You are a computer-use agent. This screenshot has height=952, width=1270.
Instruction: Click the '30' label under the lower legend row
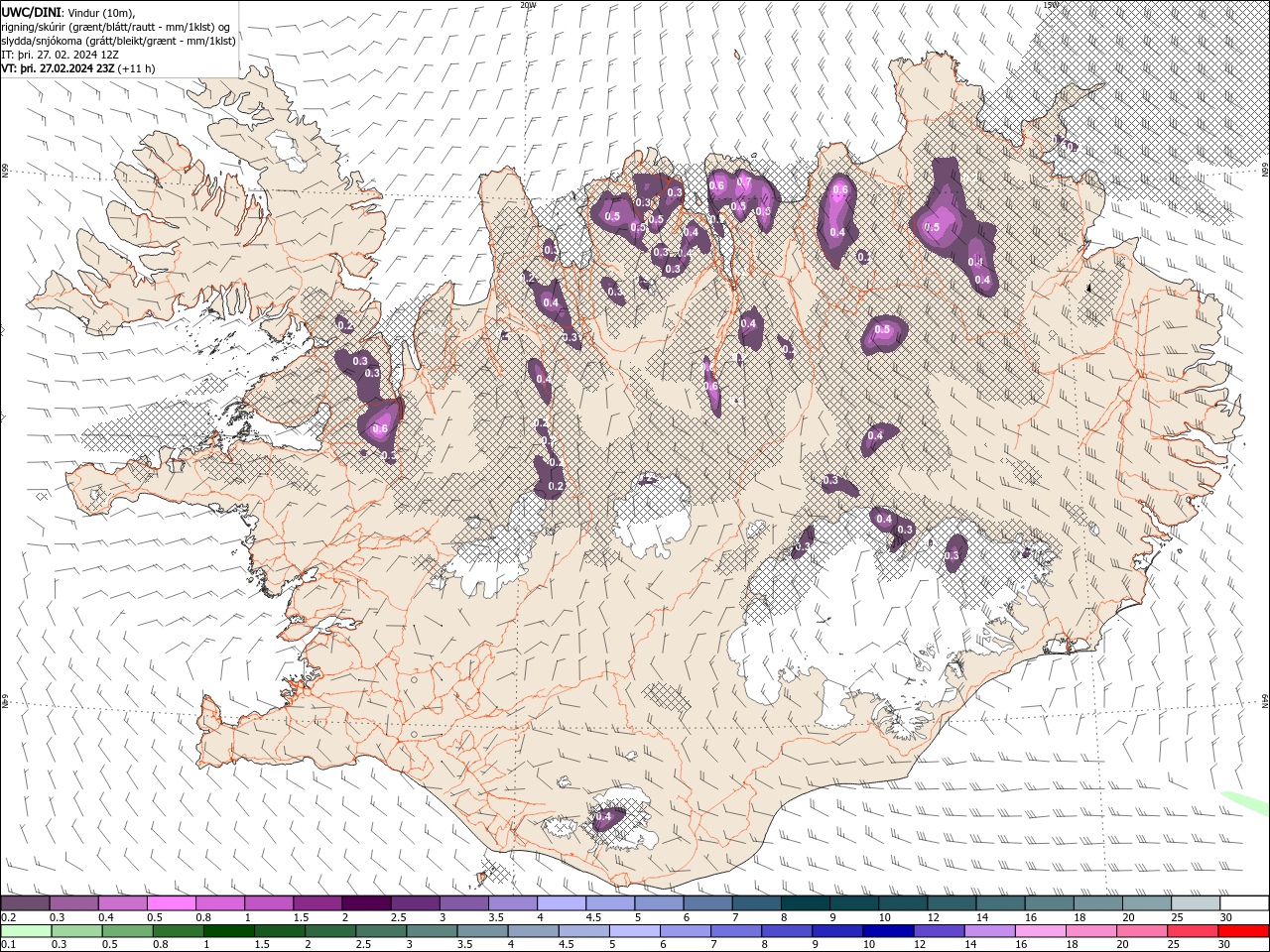1226,945
